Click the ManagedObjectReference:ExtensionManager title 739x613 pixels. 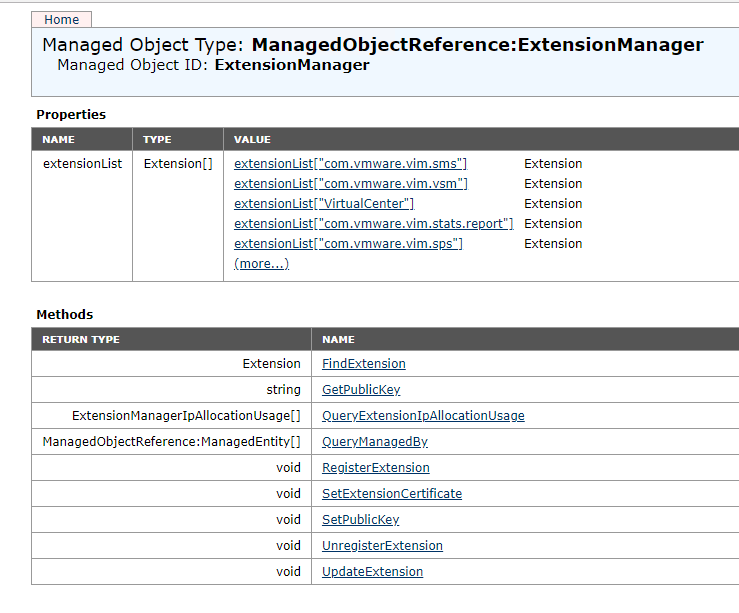coord(477,45)
